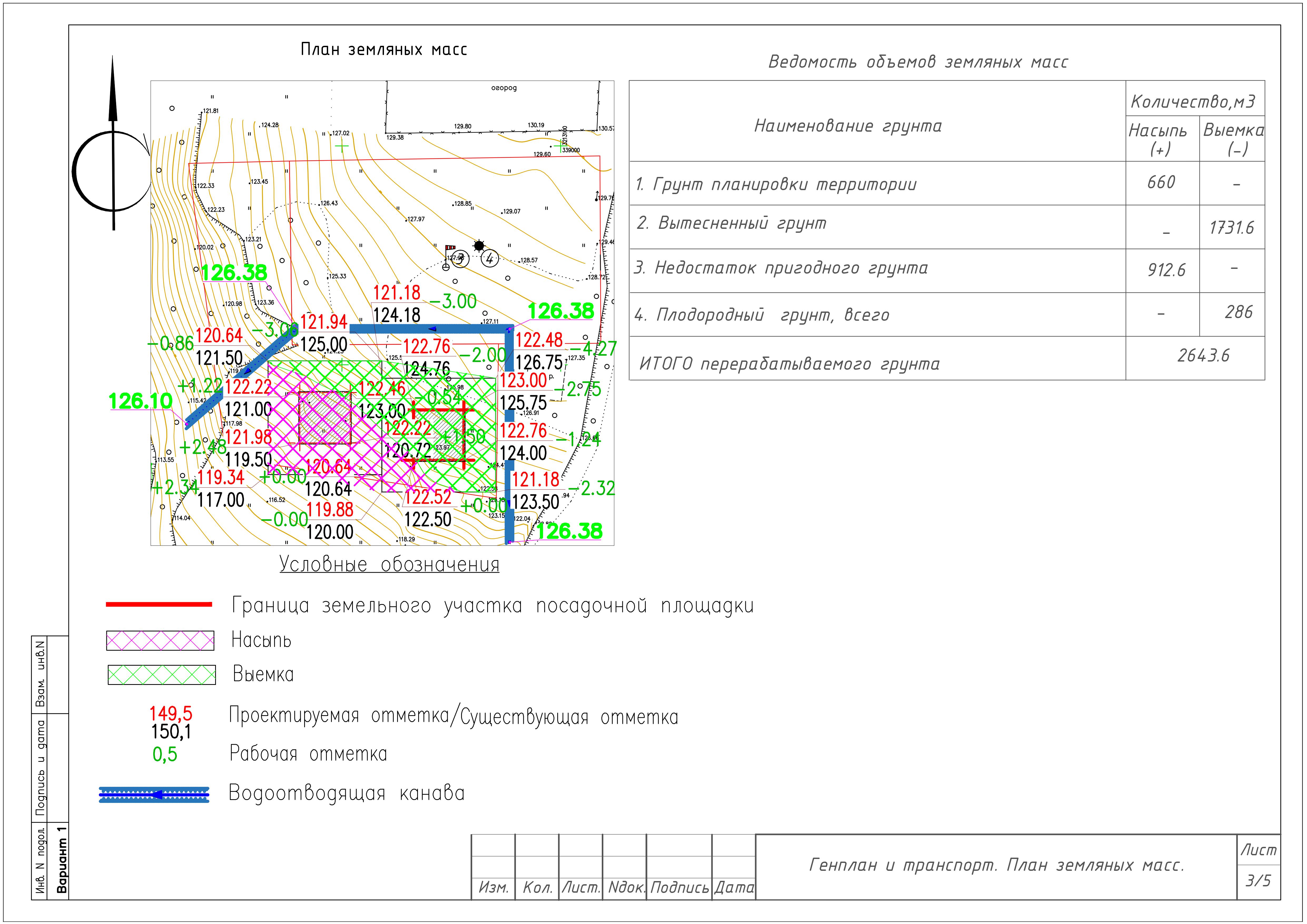Click the black existing elevation 125.00

(323, 345)
